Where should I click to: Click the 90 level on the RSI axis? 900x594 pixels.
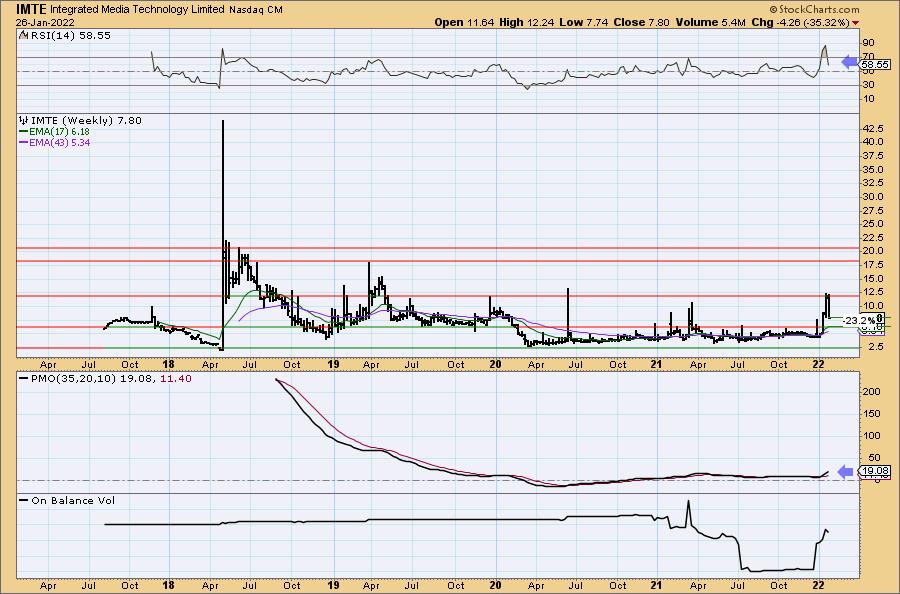pos(868,43)
